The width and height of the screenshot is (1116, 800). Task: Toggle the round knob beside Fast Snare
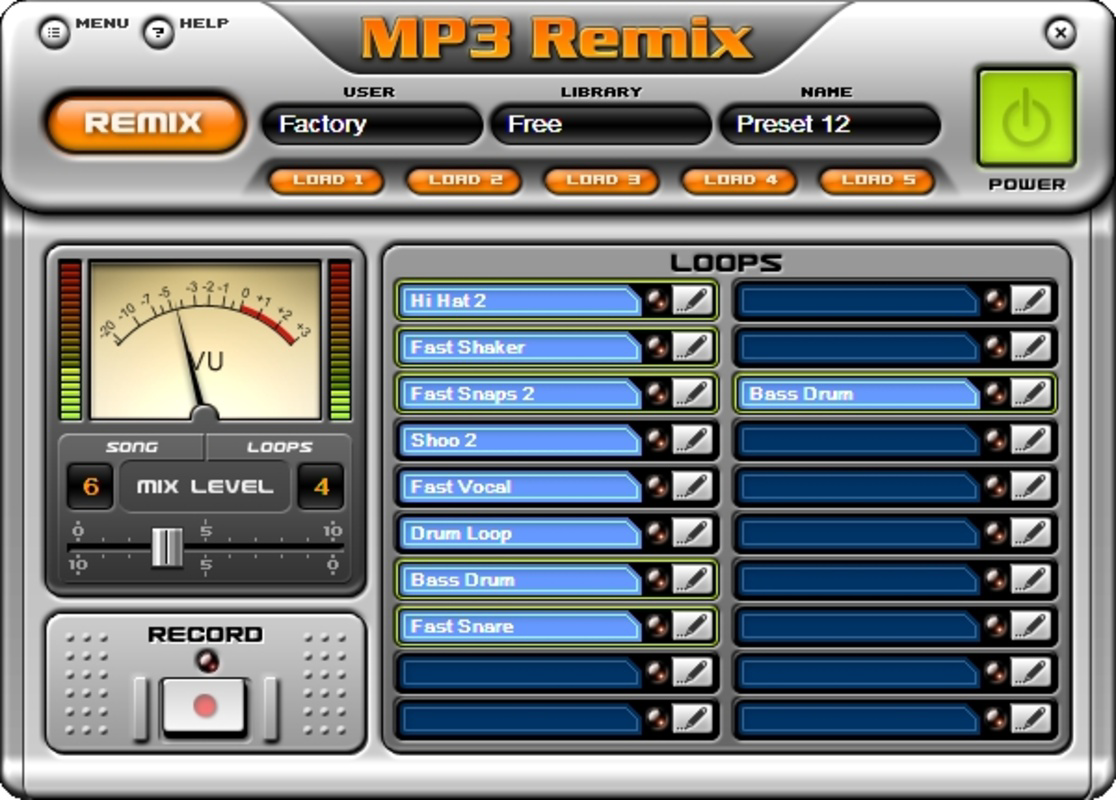657,626
